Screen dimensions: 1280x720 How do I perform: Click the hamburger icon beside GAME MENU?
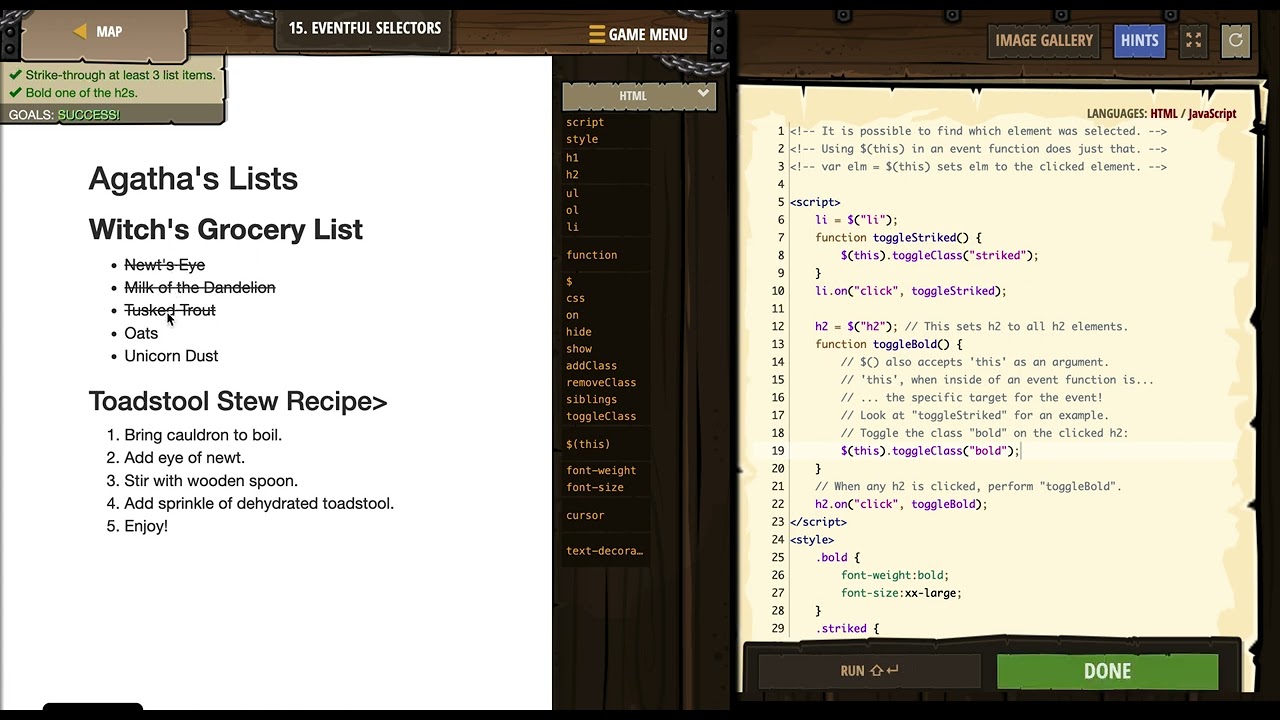(x=597, y=35)
